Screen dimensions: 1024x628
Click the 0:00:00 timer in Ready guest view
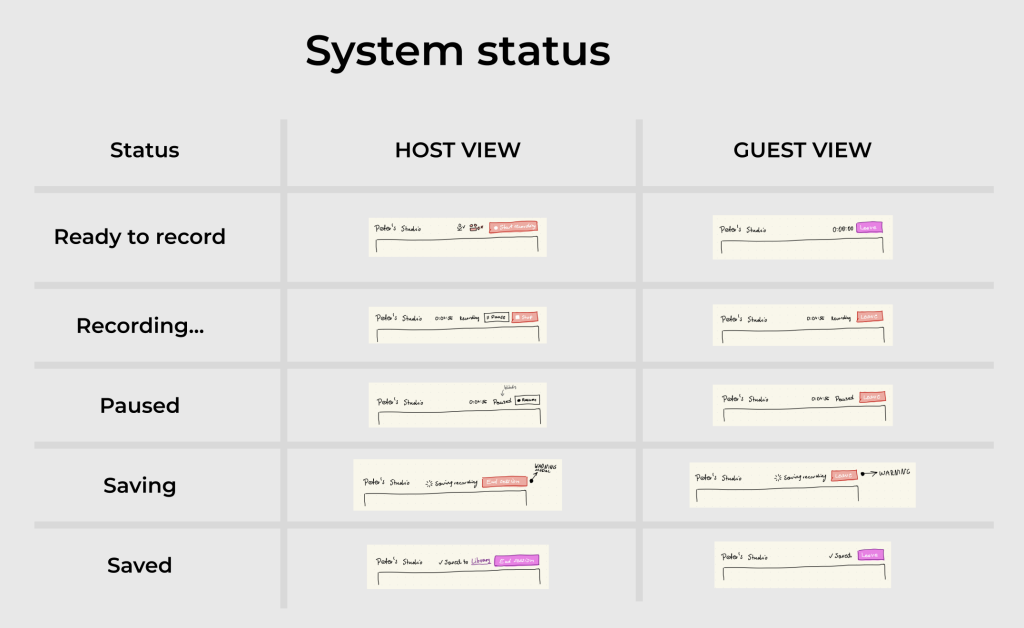click(843, 229)
